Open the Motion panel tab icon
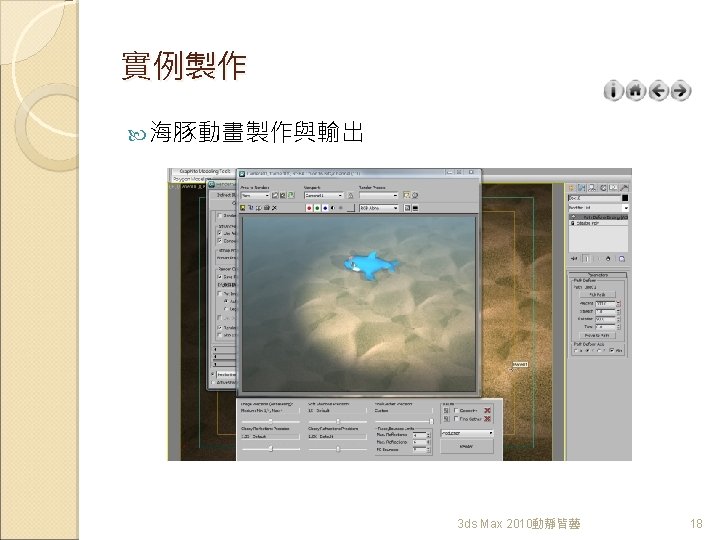The image size is (720, 540). pos(603,188)
